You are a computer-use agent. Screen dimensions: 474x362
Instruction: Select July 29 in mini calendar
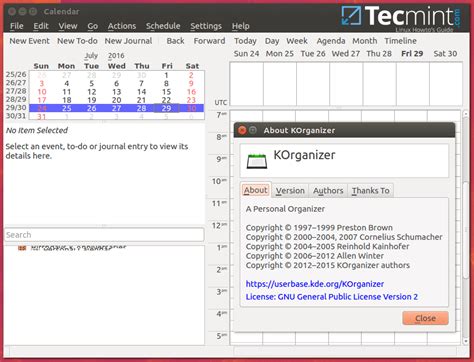(166, 108)
